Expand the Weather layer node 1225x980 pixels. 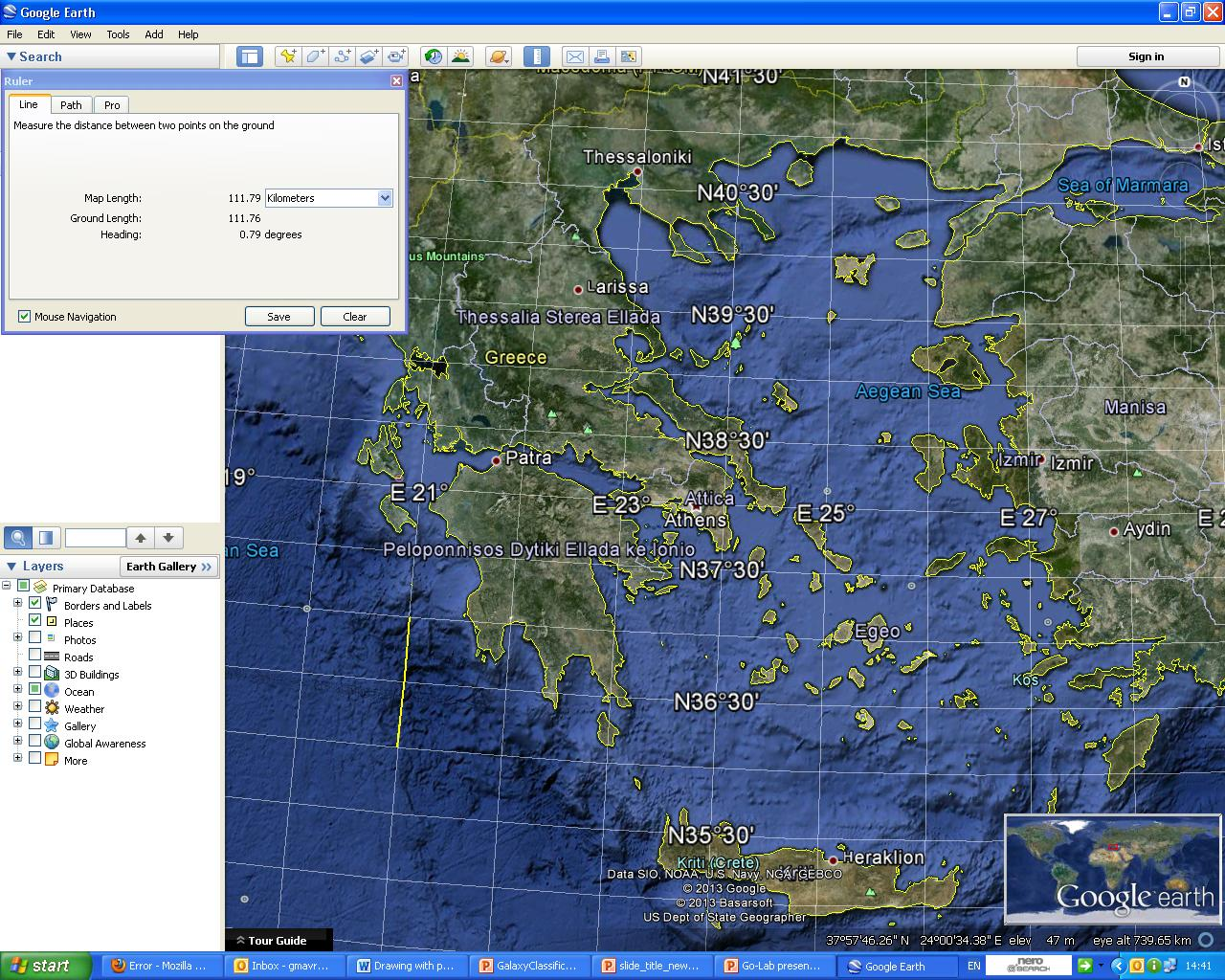click(17, 706)
